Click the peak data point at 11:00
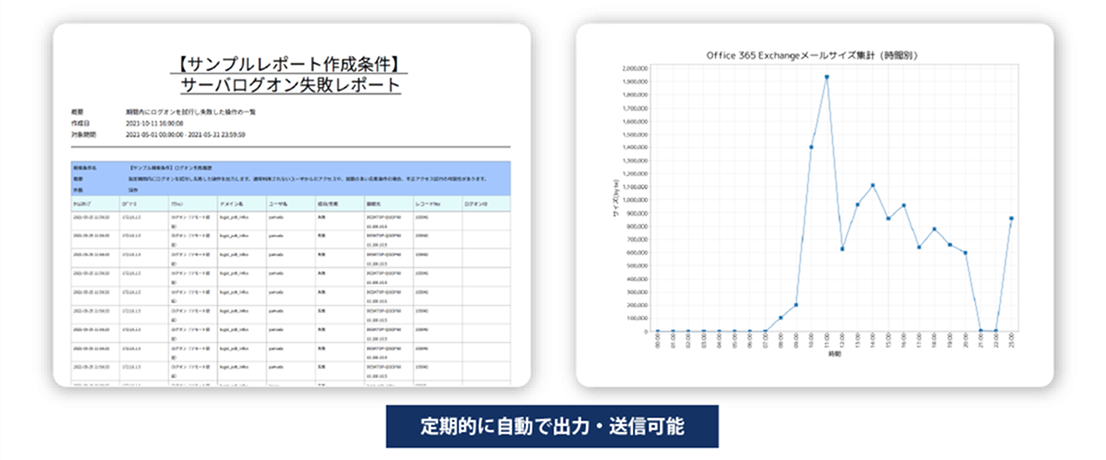 pyautogui.click(x=827, y=77)
